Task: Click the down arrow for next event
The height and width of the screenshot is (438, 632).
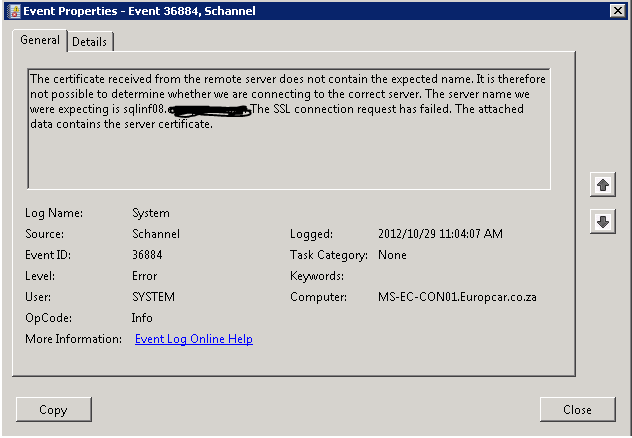Action: click(602, 222)
